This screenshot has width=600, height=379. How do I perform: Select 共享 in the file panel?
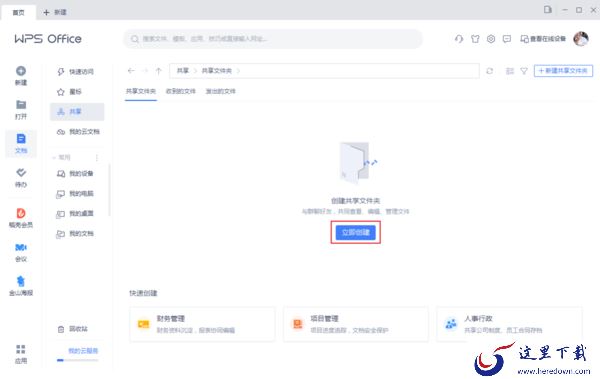77,111
